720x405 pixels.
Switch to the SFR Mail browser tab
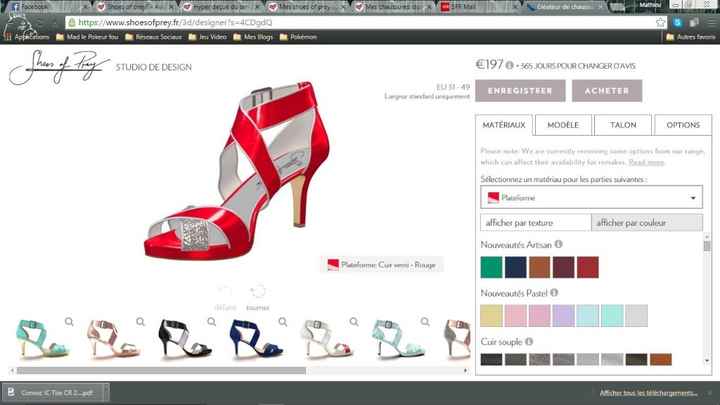478,7
